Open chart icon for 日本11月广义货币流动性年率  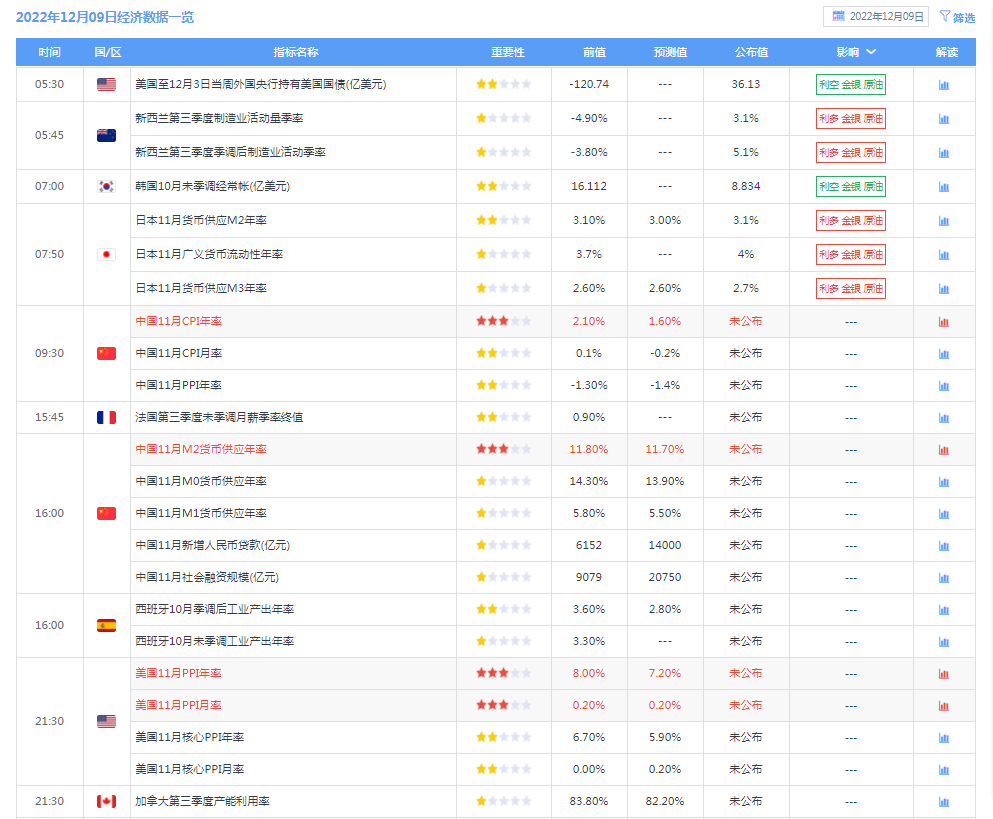coord(944,255)
